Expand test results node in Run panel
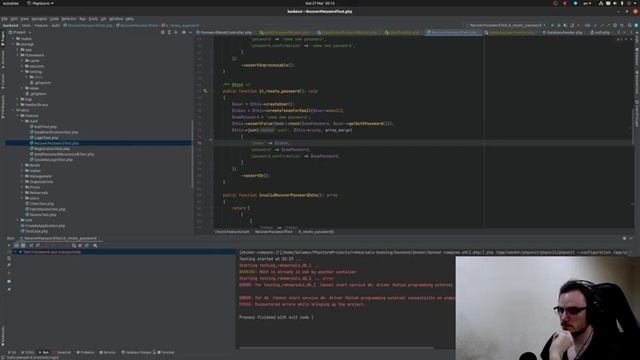Screen dimensions: 640x360 click(16, 252)
